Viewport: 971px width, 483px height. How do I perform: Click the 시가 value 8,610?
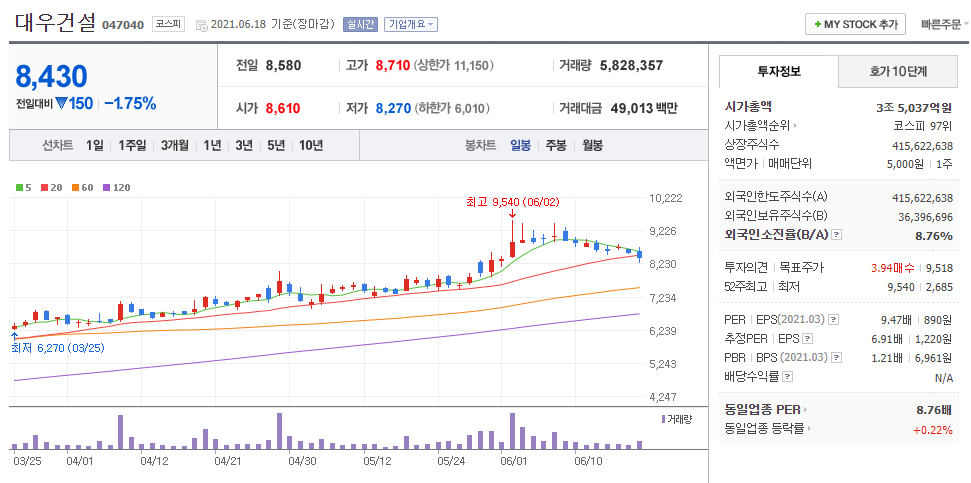(x=283, y=108)
